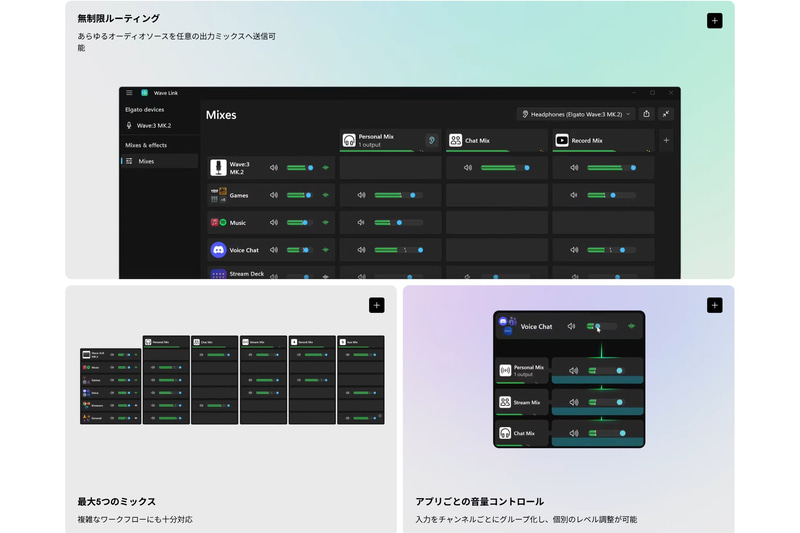Mute Games in the Record Mix column

(x=574, y=195)
